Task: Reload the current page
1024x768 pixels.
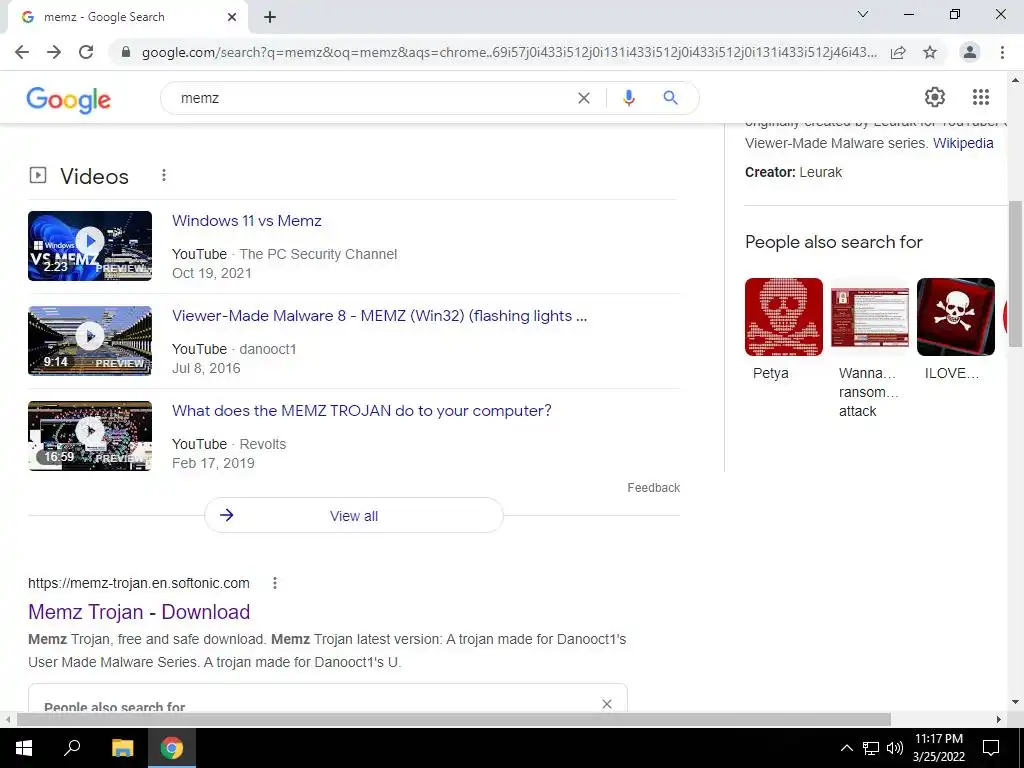Action: pyautogui.click(x=86, y=52)
